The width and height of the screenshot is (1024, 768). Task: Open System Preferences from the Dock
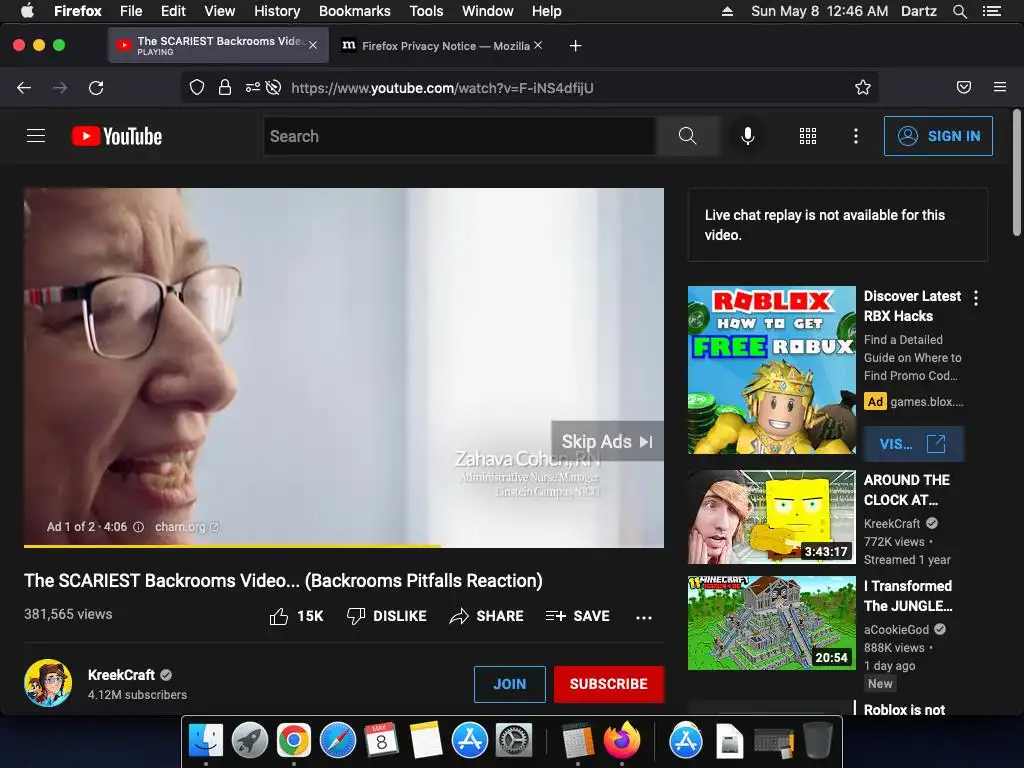tap(514, 740)
